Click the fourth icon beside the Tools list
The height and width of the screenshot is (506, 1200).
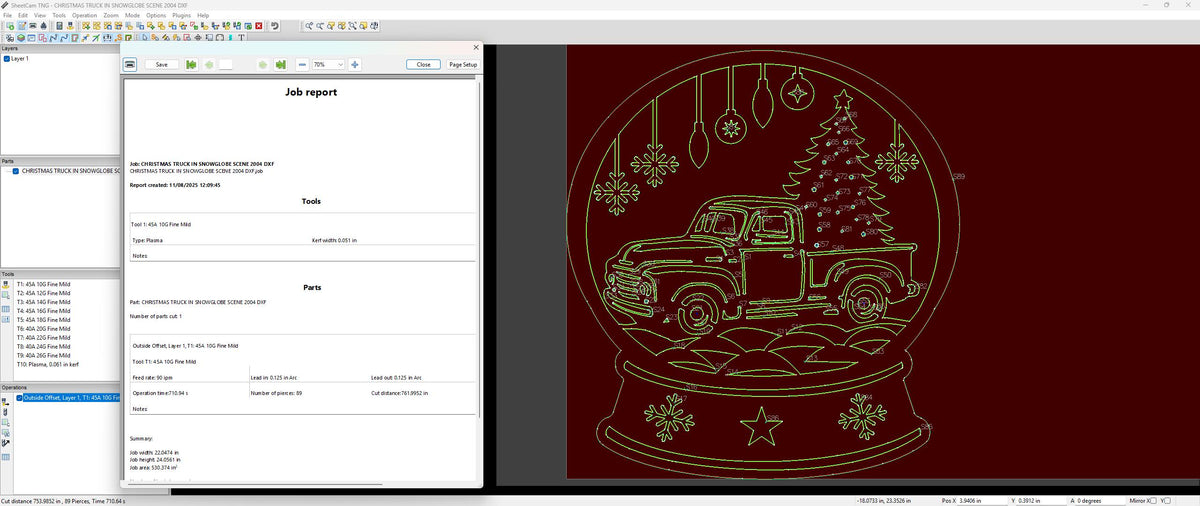(5, 320)
